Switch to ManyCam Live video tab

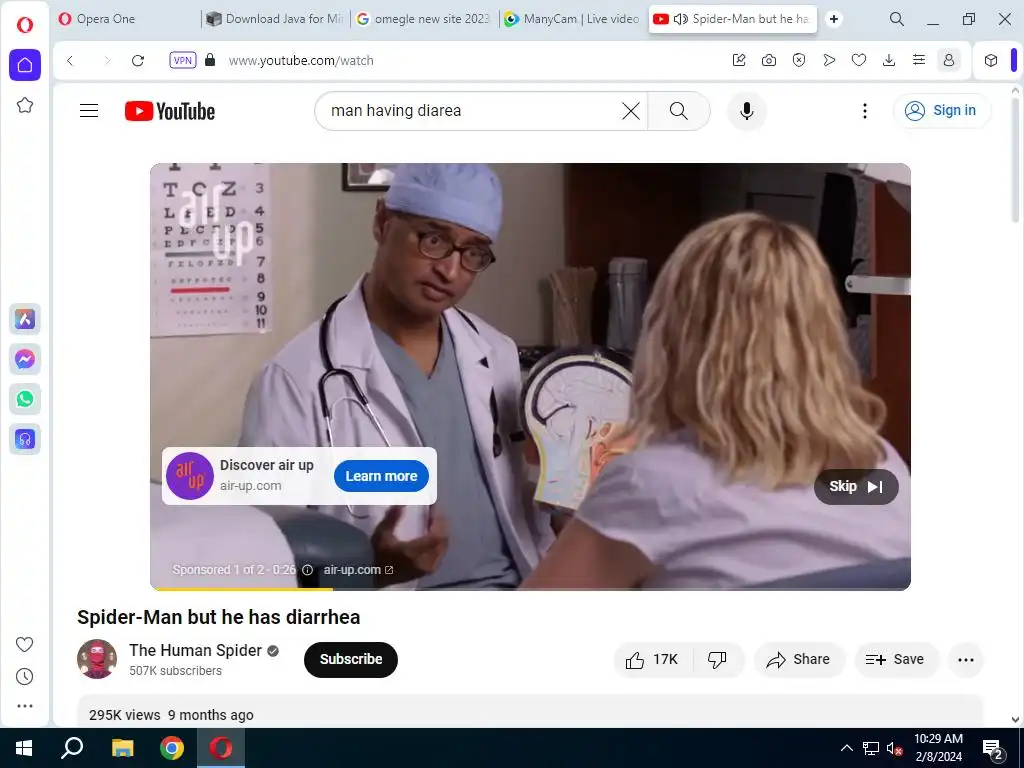(x=574, y=19)
